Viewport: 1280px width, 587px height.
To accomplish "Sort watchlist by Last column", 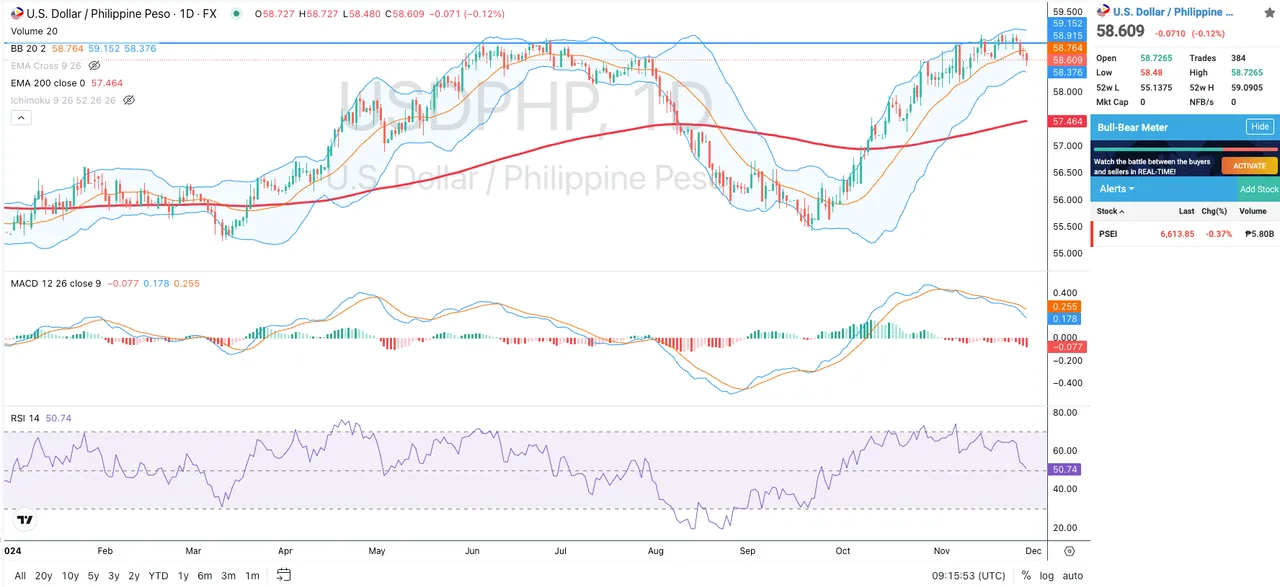I will coord(1186,211).
